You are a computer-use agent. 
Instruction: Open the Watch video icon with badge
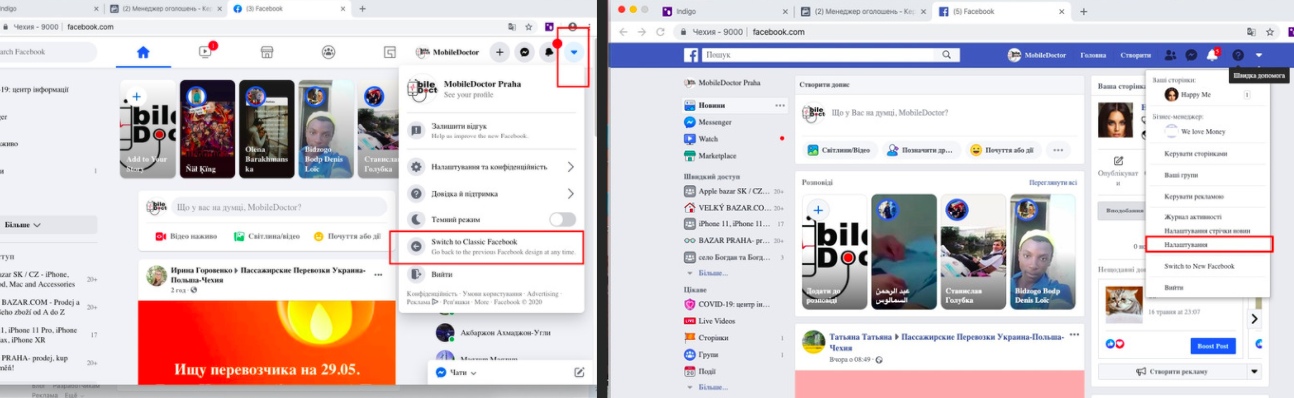[x=205, y=52]
